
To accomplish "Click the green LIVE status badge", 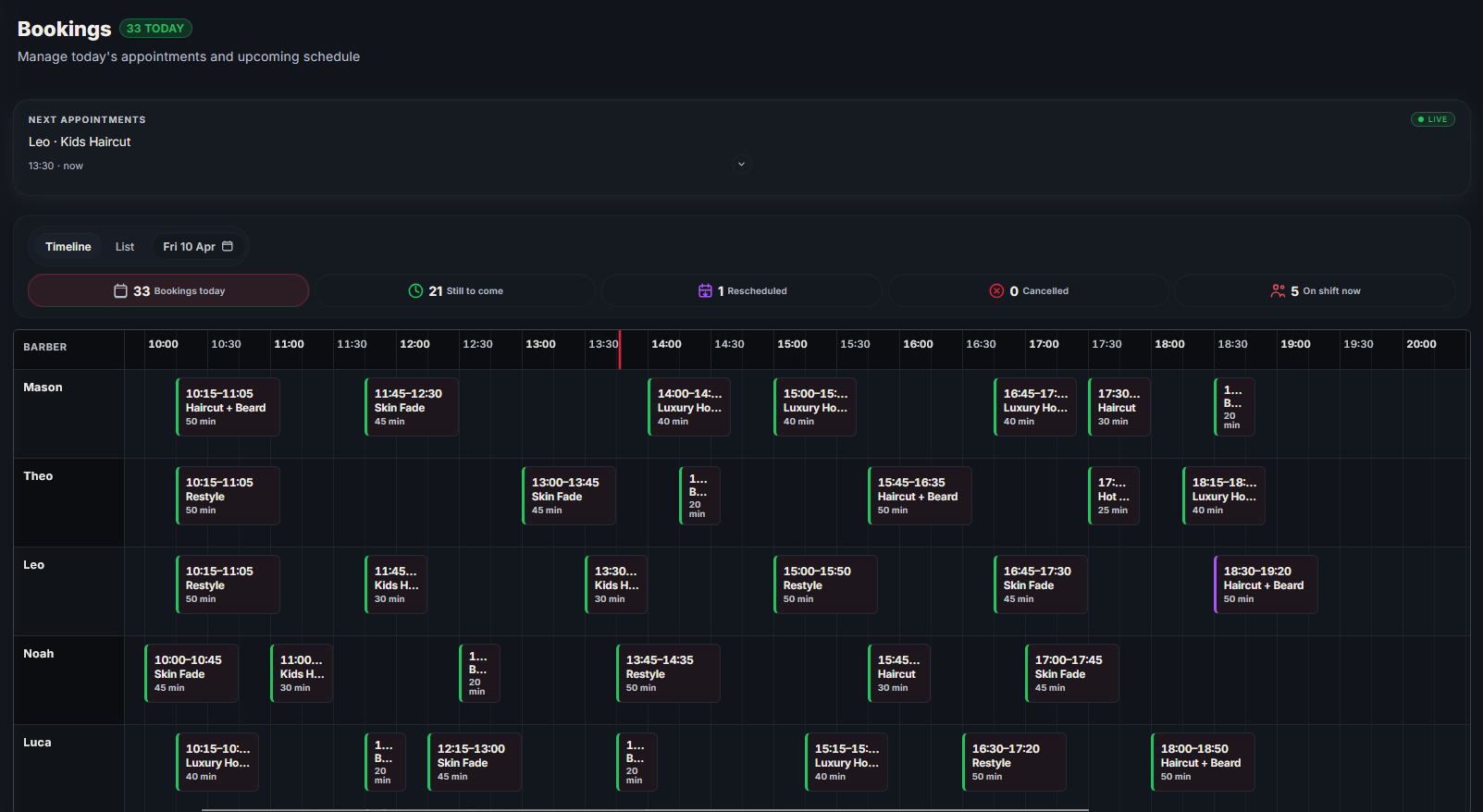I will point(1432,119).
